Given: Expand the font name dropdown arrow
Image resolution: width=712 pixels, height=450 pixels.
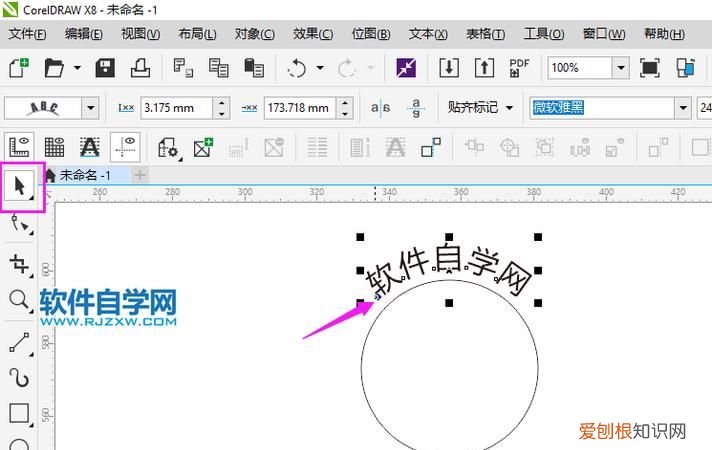Looking at the screenshot, I should [x=683, y=108].
